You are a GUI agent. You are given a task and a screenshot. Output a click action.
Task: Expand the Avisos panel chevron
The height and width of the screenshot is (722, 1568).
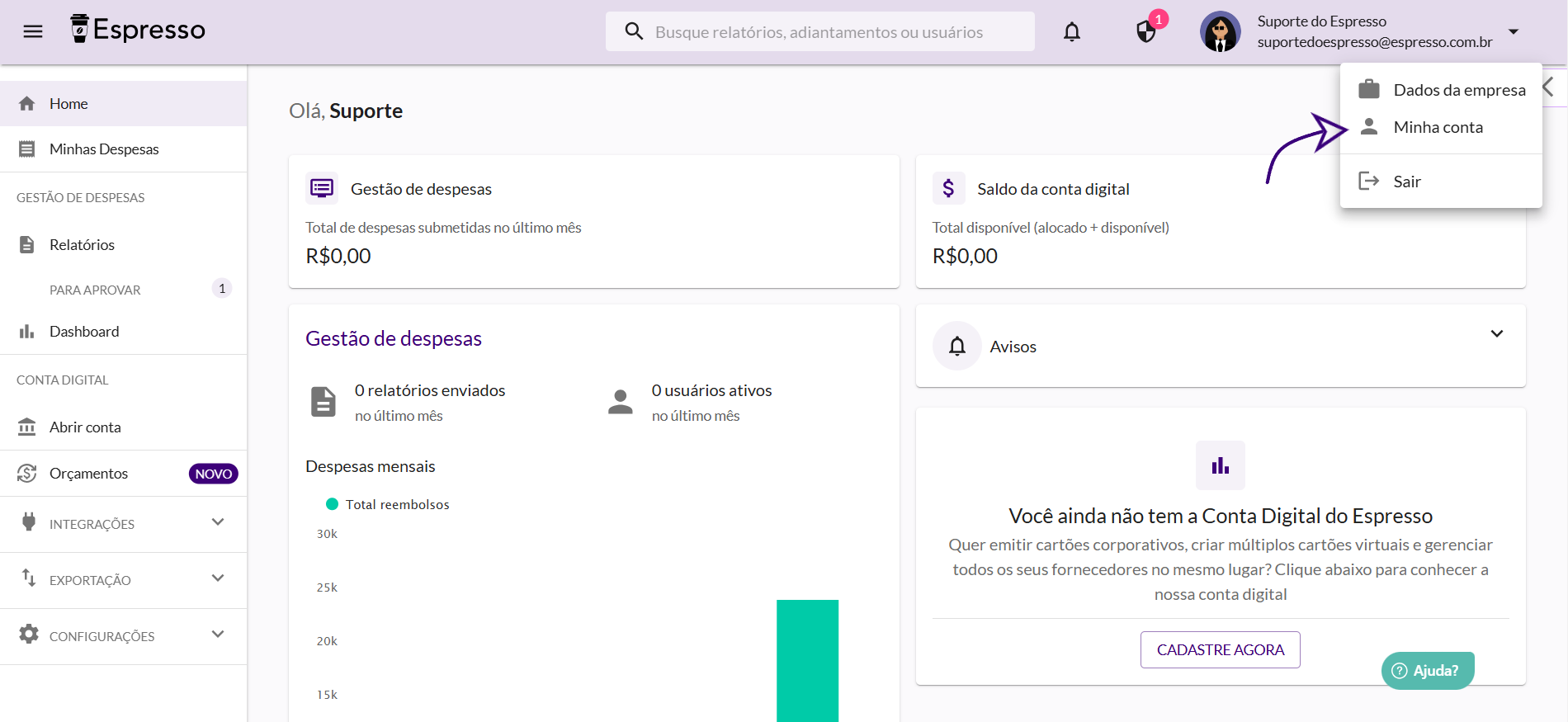(1497, 333)
